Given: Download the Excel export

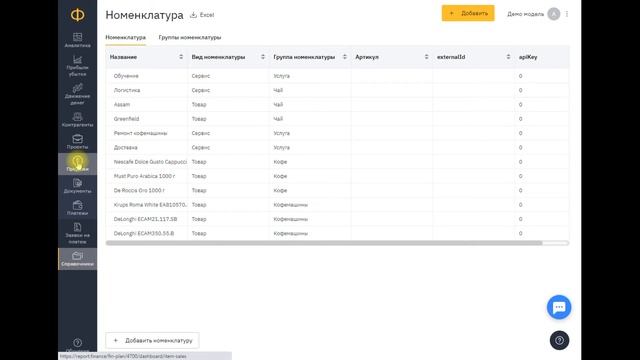Looking at the screenshot, I should click(202, 15).
